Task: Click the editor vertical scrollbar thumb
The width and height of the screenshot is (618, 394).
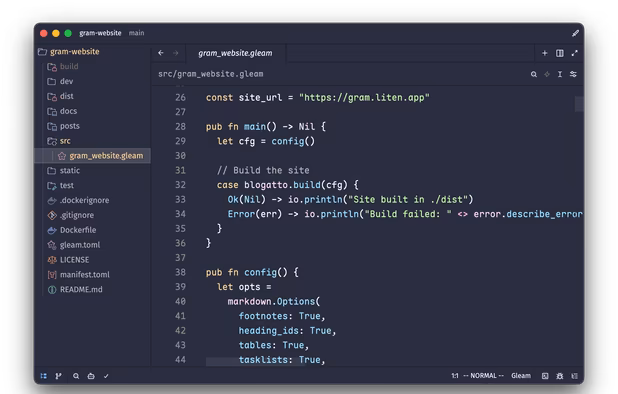Action: (x=579, y=104)
